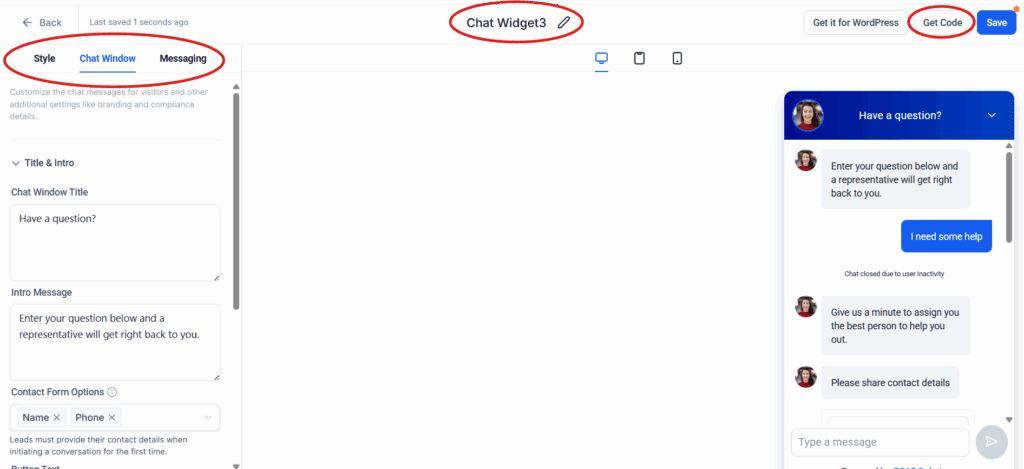Click the agent avatar in chat header
Viewport: 1024px width, 469px height.
point(808,116)
